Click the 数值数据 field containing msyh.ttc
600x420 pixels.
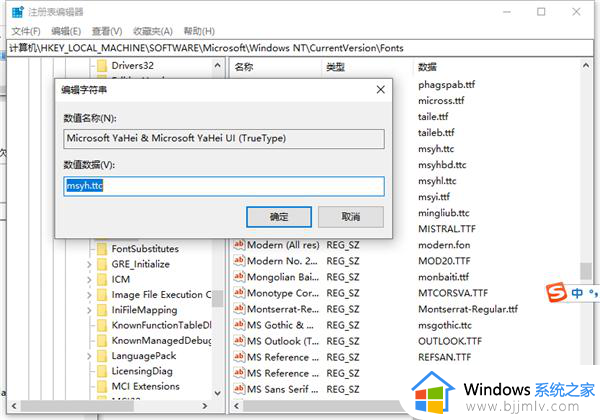coord(224,186)
